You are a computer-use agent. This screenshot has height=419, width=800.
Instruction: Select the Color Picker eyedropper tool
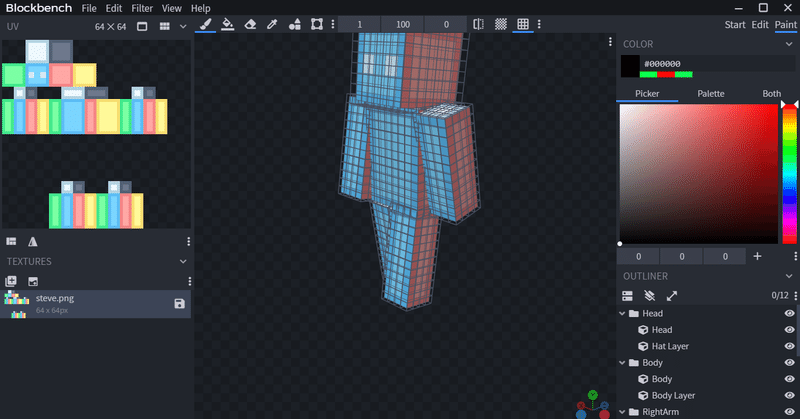272,24
